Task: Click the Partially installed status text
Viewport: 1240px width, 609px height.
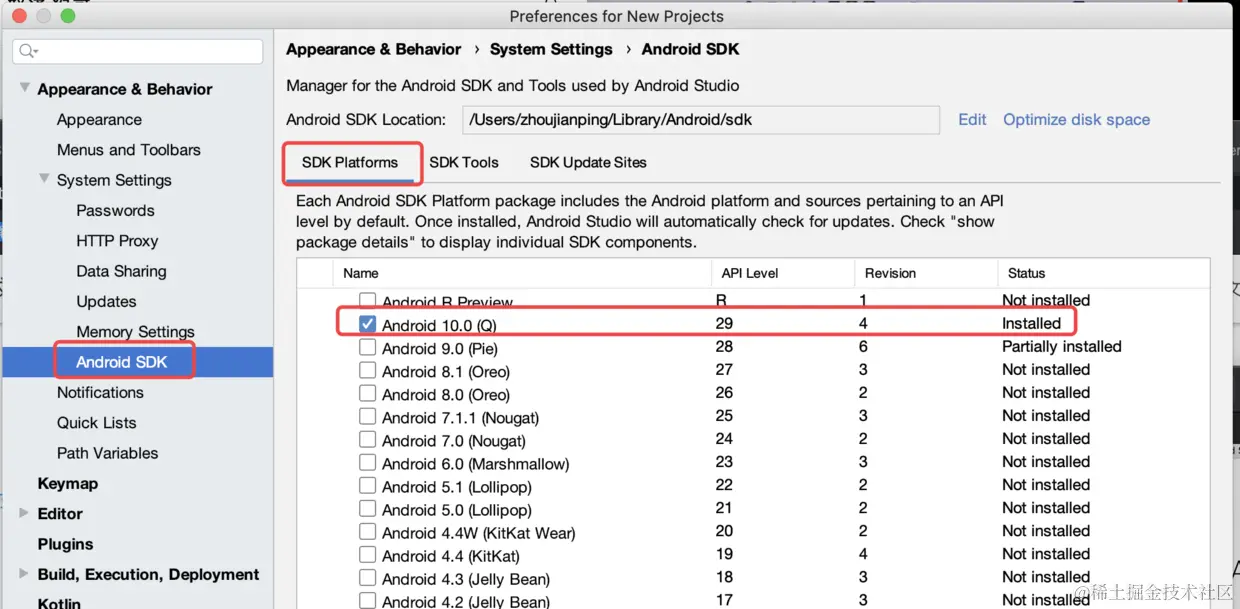Action: (1062, 346)
